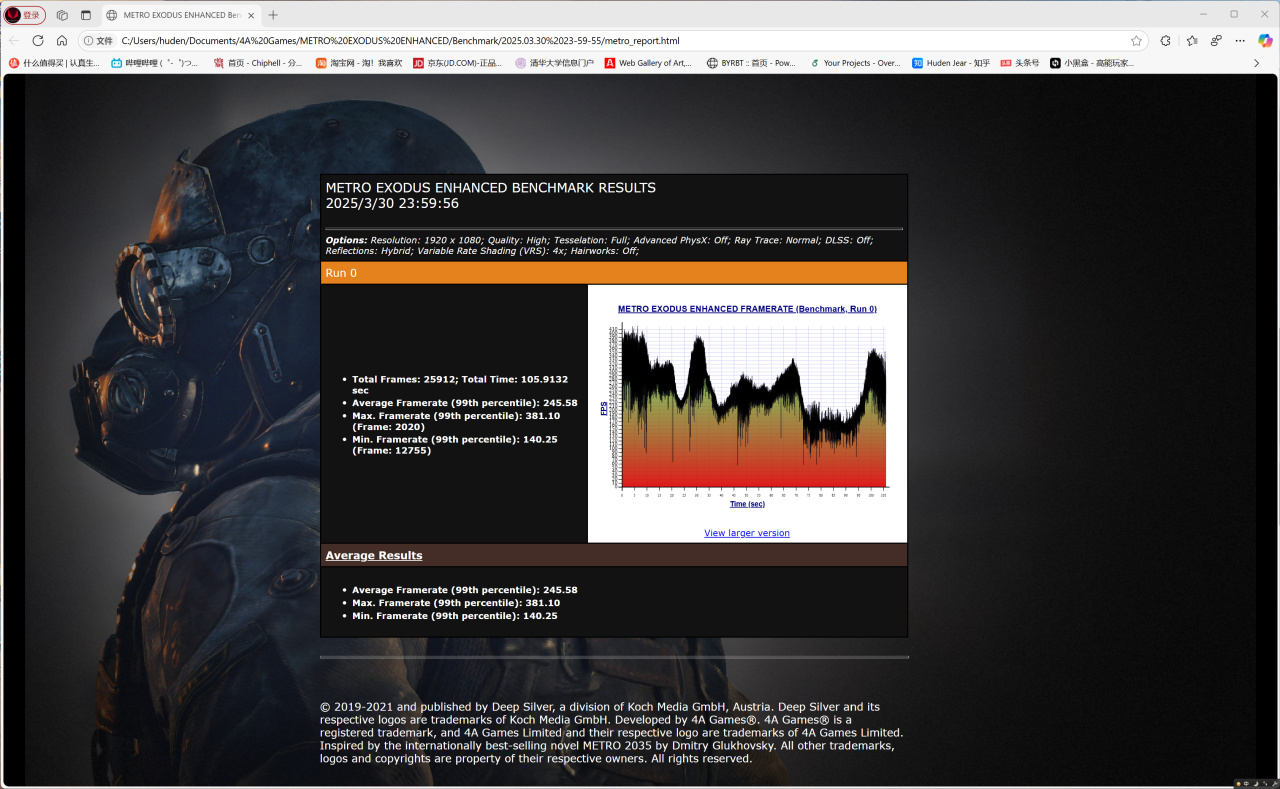1280x789 pixels.
Task: Click Average Results Average Framerate 245.58 line
Action: pos(465,590)
